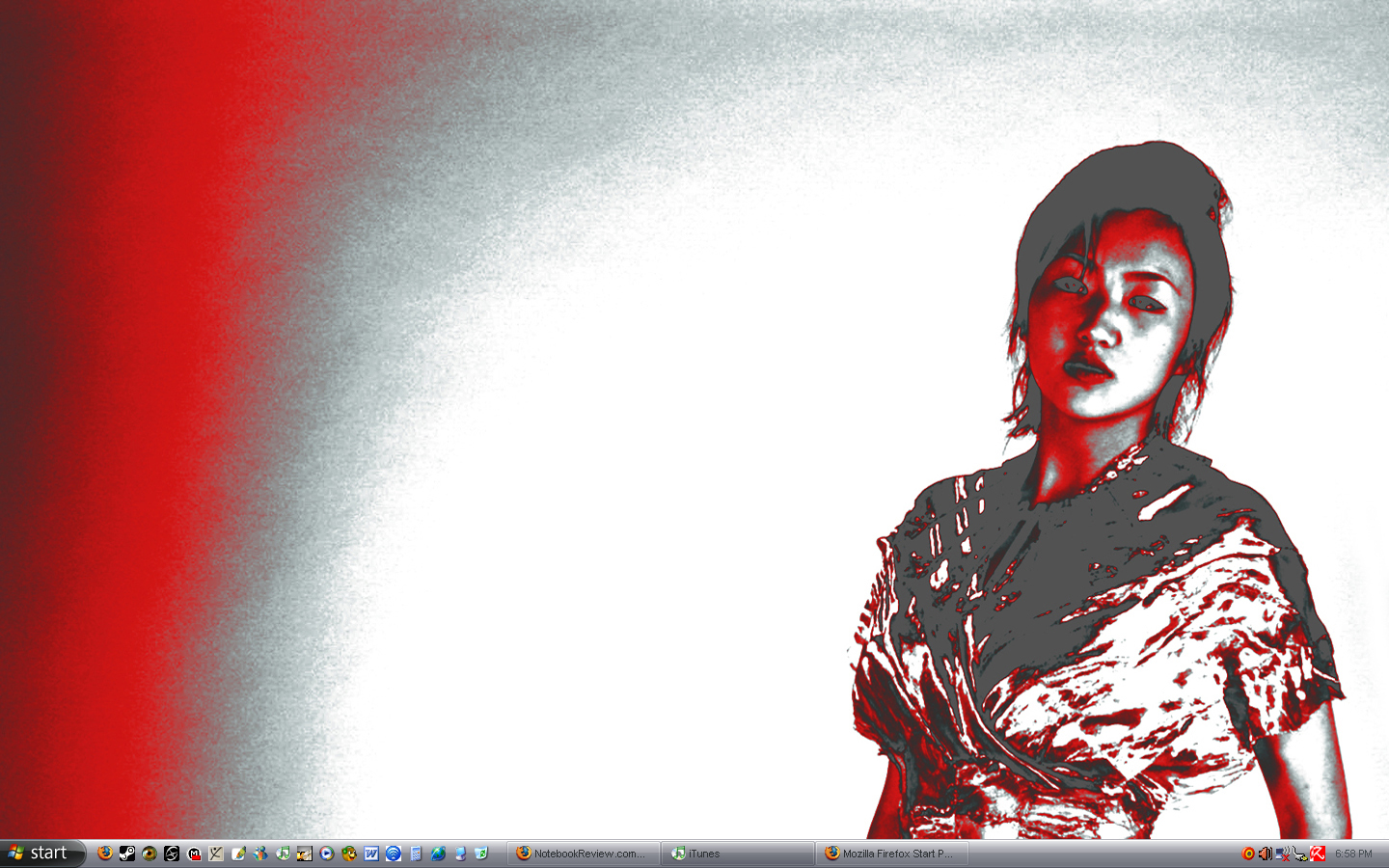Open the Recycle Bin icon in Quick Launch

tap(482, 854)
